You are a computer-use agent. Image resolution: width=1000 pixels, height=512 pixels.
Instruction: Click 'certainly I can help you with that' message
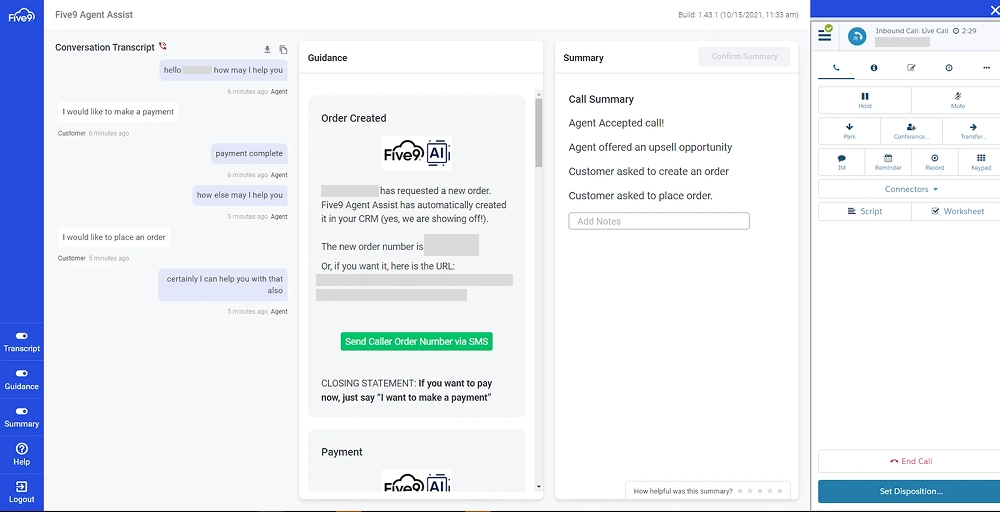tap(223, 284)
